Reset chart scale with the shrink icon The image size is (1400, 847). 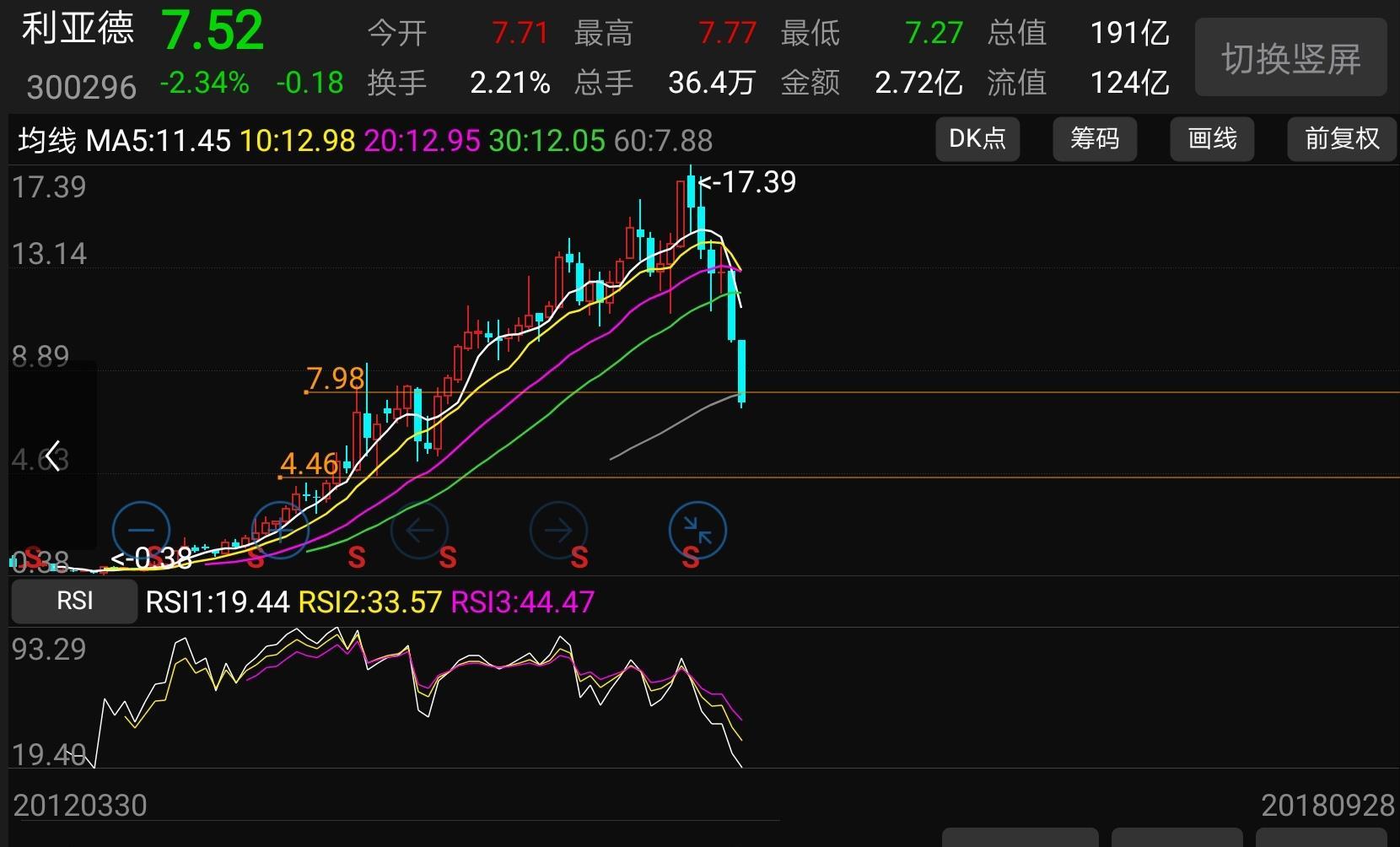pyautogui.click(x=696, y=531)
